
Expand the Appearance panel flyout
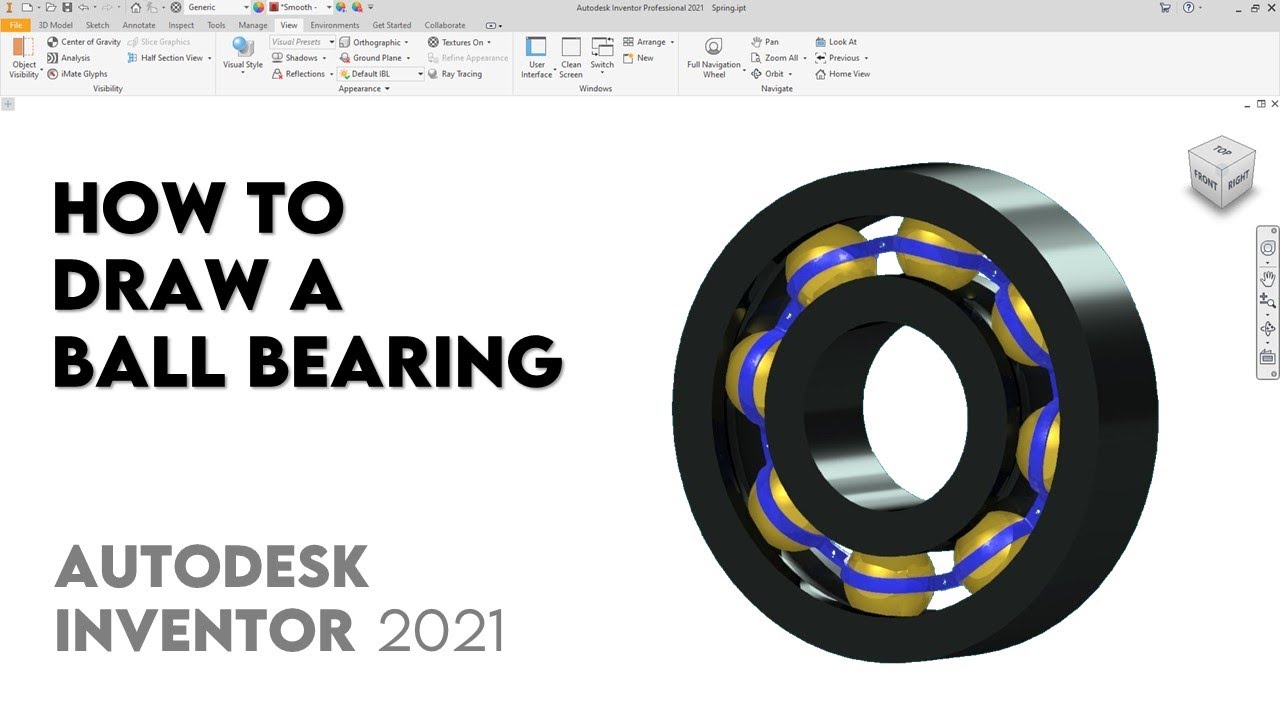click(364, 89)
